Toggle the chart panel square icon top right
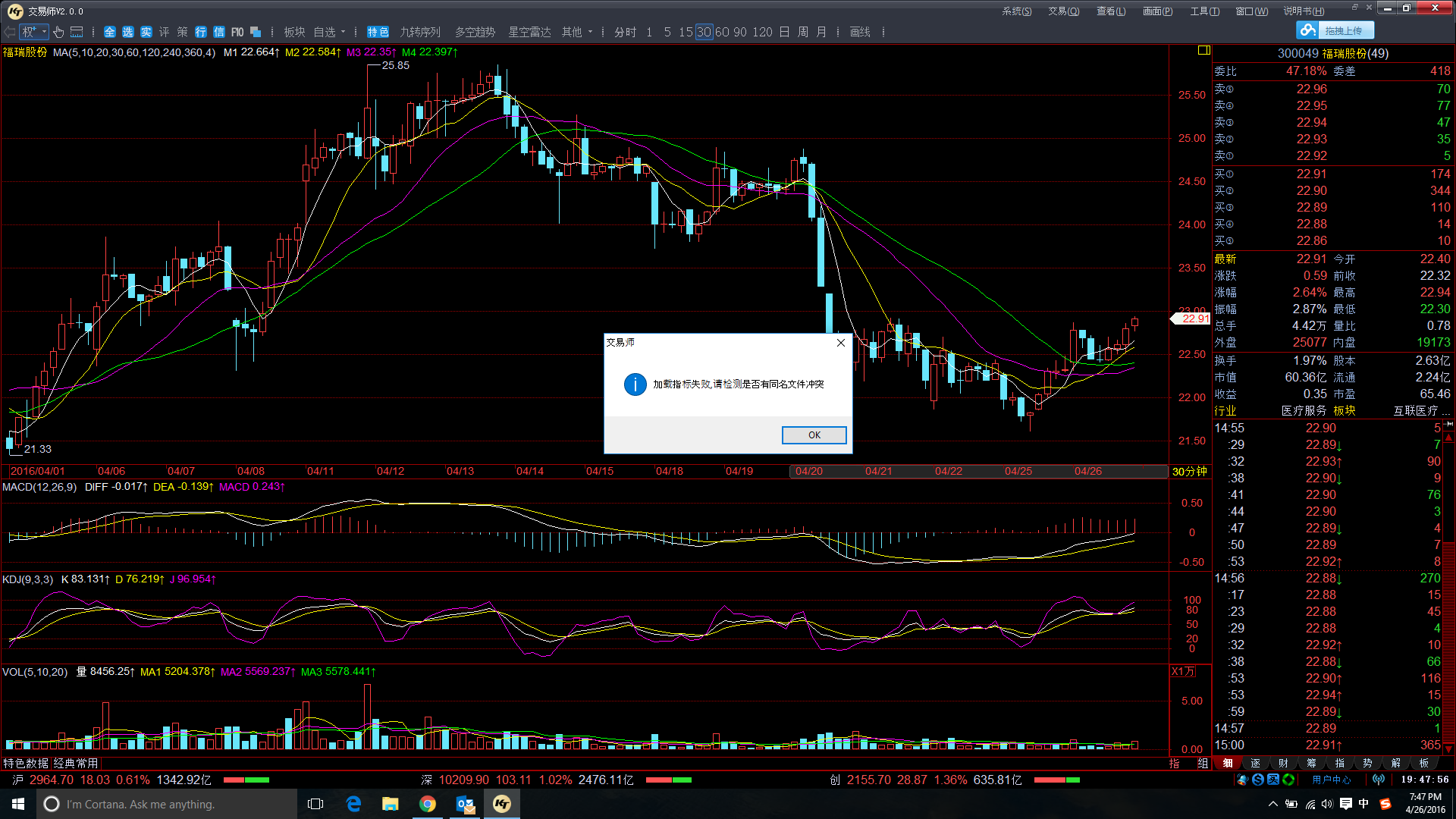 [1203, 50]
